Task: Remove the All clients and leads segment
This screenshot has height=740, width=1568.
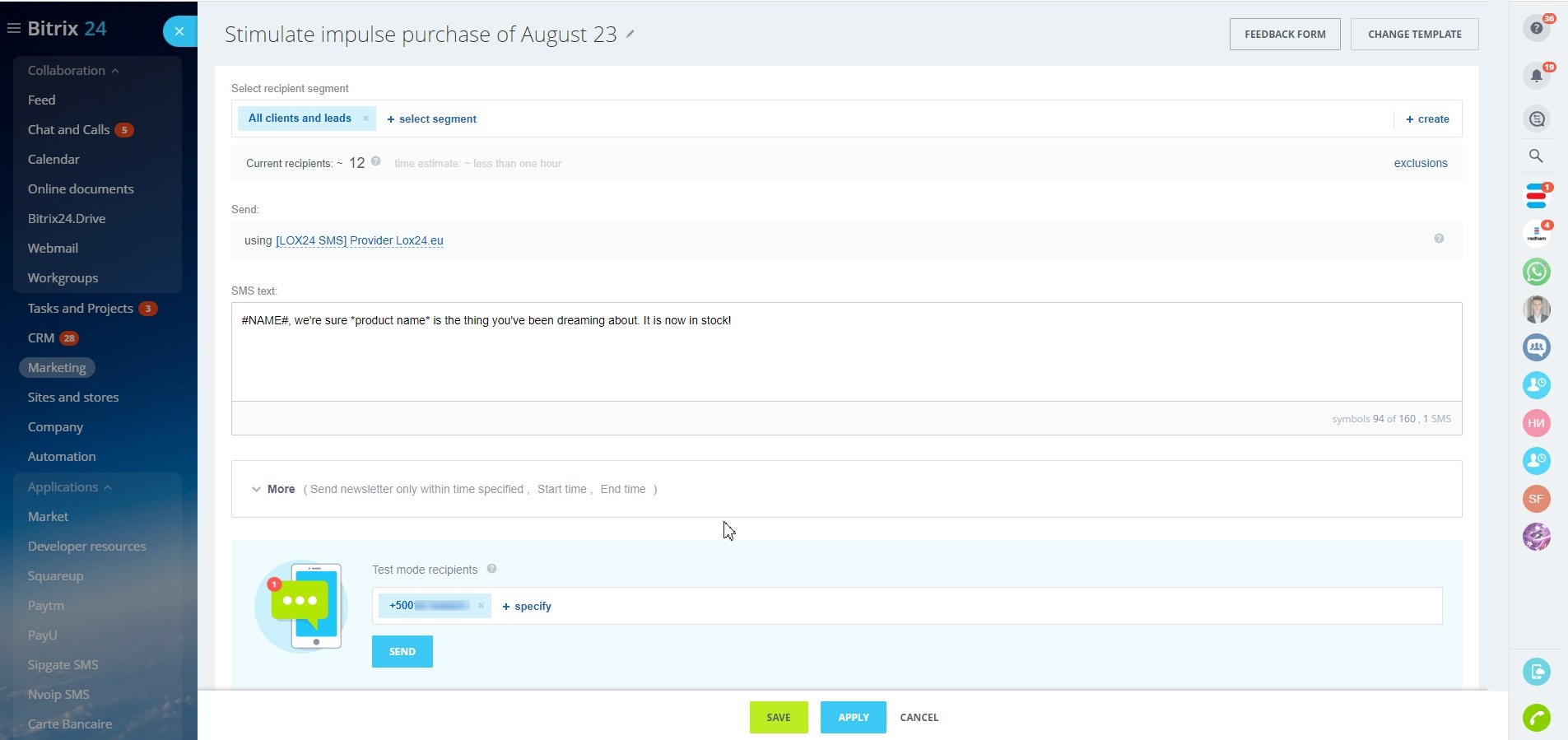Action: pyautogui.click(x=366, y=119)
